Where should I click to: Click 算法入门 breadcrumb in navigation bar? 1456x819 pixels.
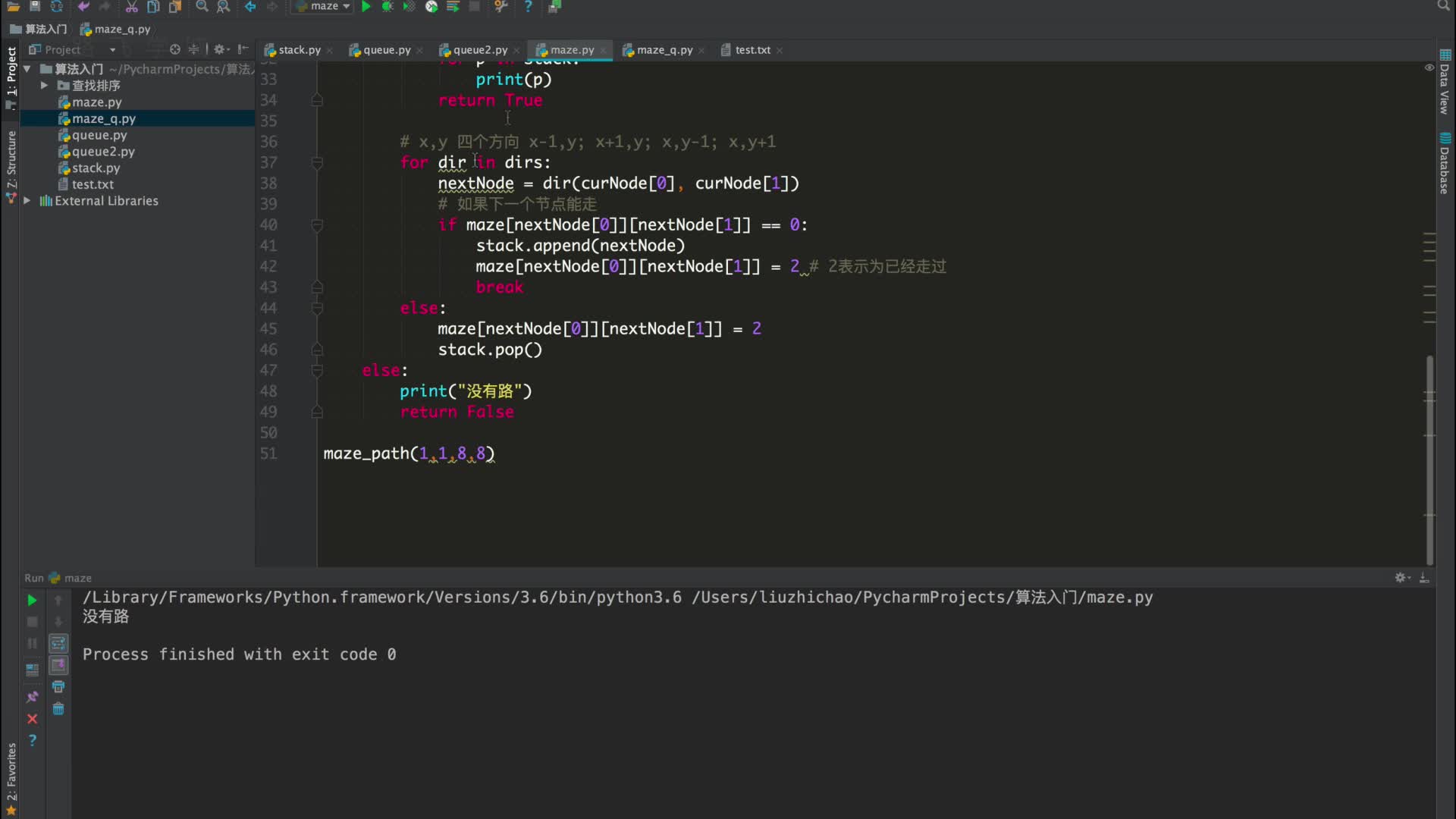(x=39, y=29)
